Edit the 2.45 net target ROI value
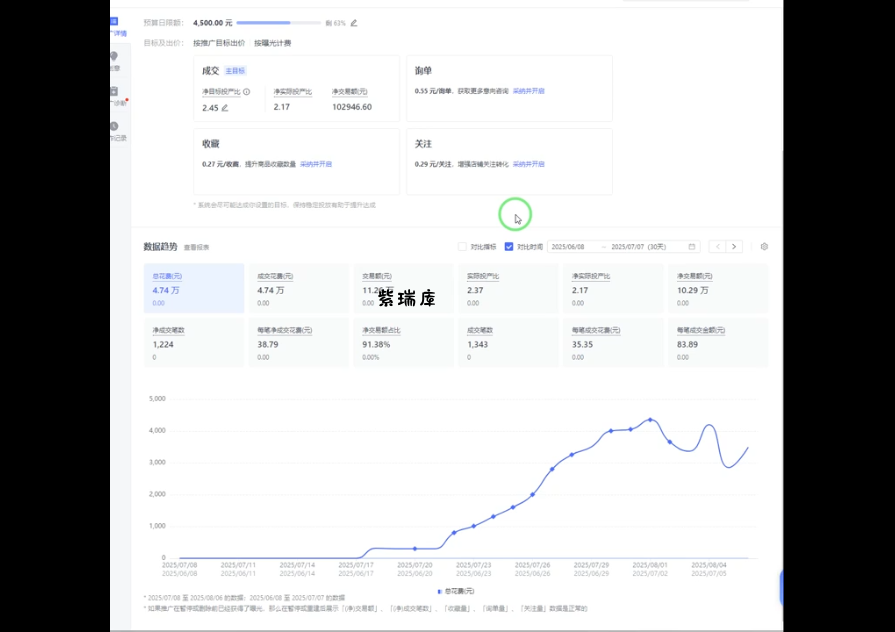This screenshot has width=895, height=632. pos(225,108)
